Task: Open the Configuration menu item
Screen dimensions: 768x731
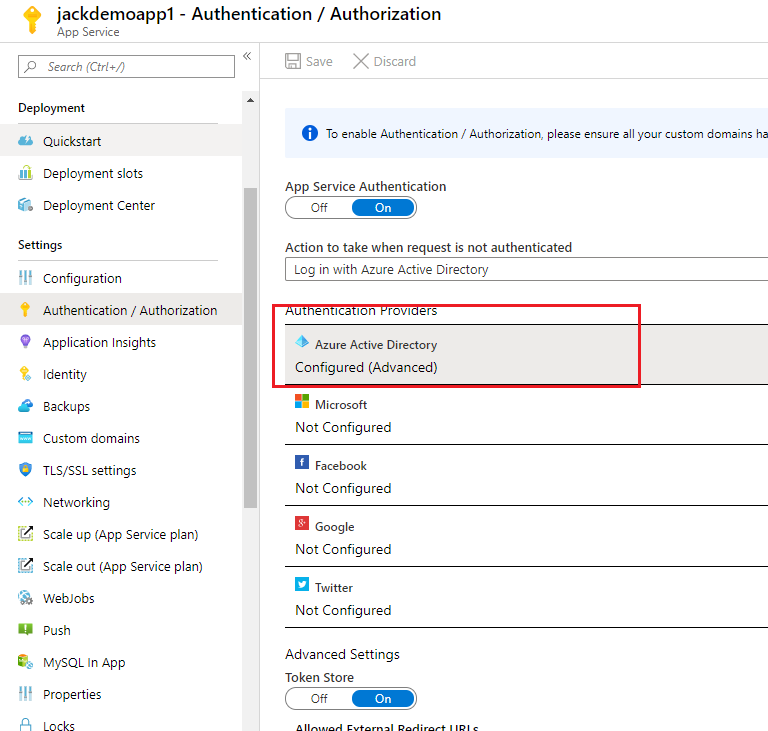Action: coord(82,278)
